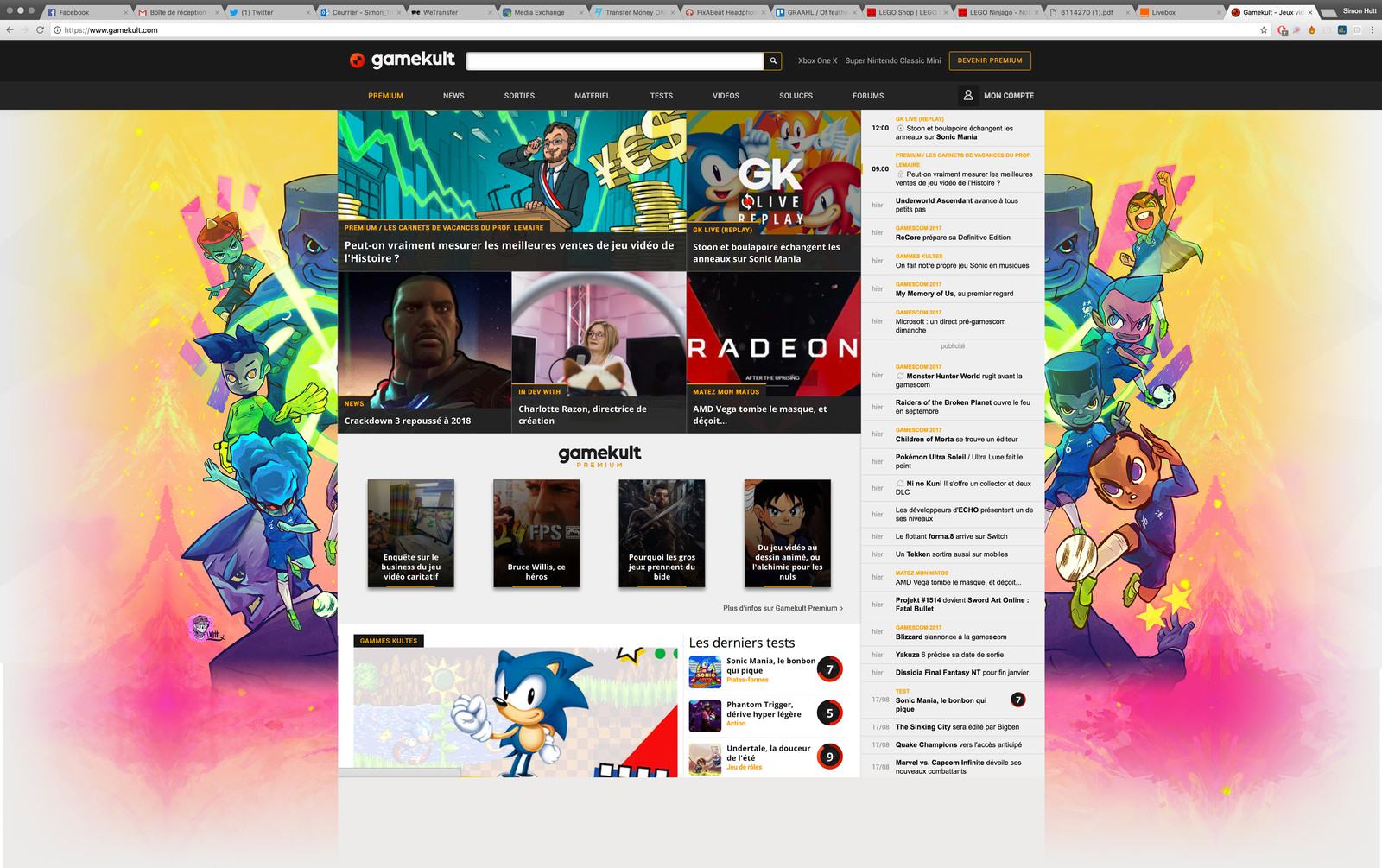
Task: Click the browser back arrow
Action: [10, 29]
